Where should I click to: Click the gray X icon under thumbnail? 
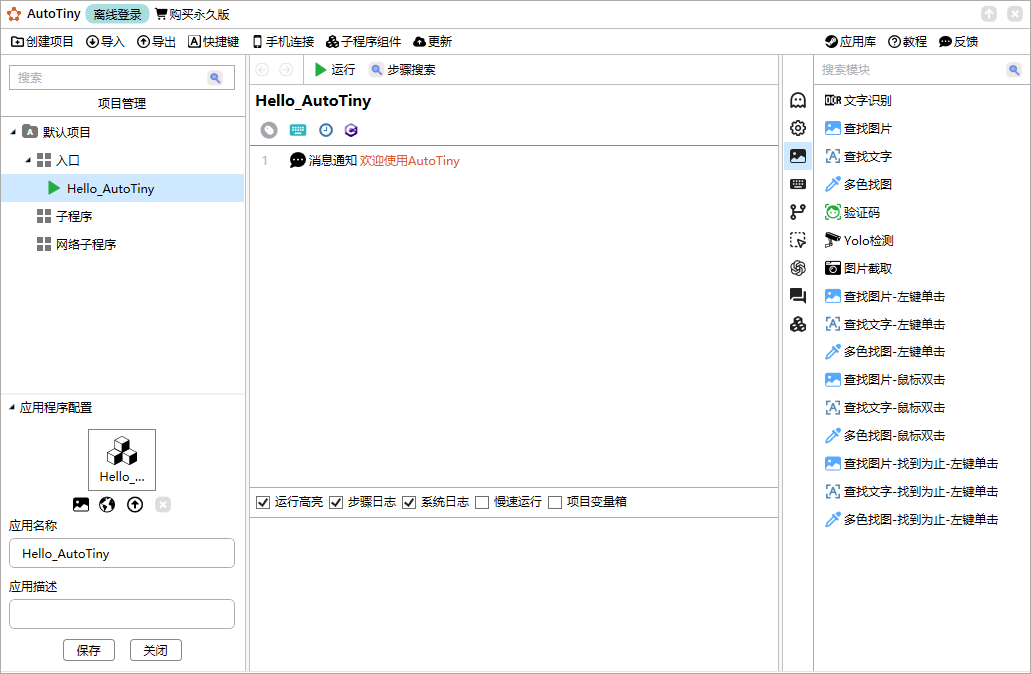pyautogui.click(x=163, y=504)
